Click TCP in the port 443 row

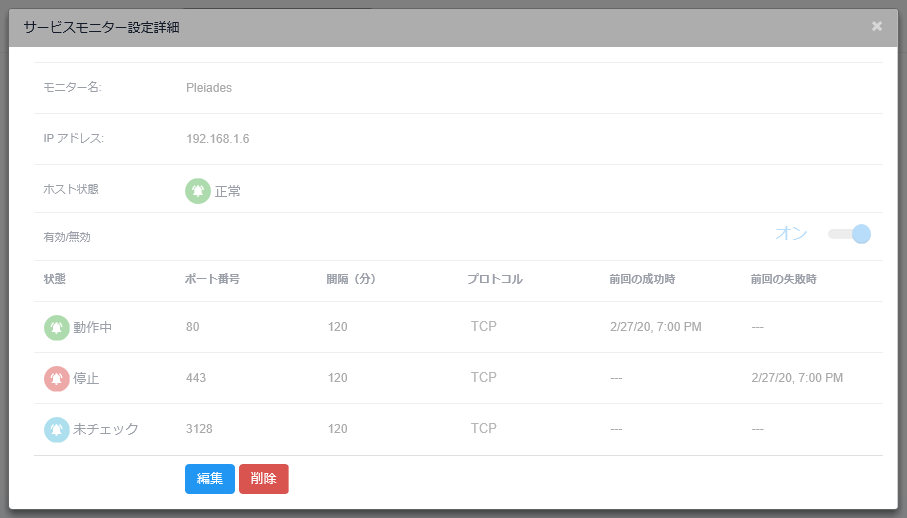(x=484, y=377)
